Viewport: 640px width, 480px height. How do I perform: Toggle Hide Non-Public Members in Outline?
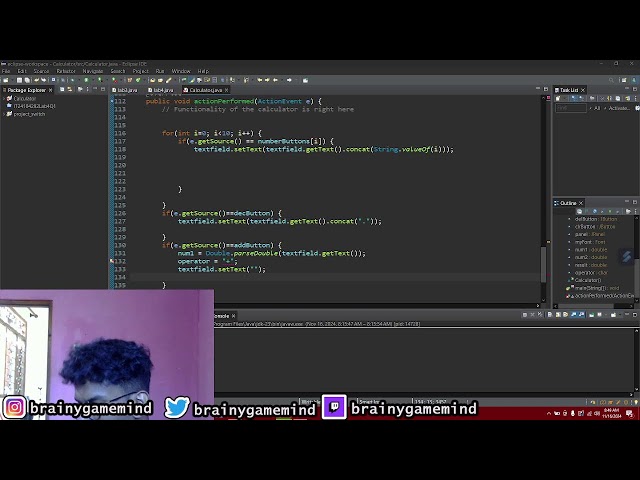(x=610, y=211)
